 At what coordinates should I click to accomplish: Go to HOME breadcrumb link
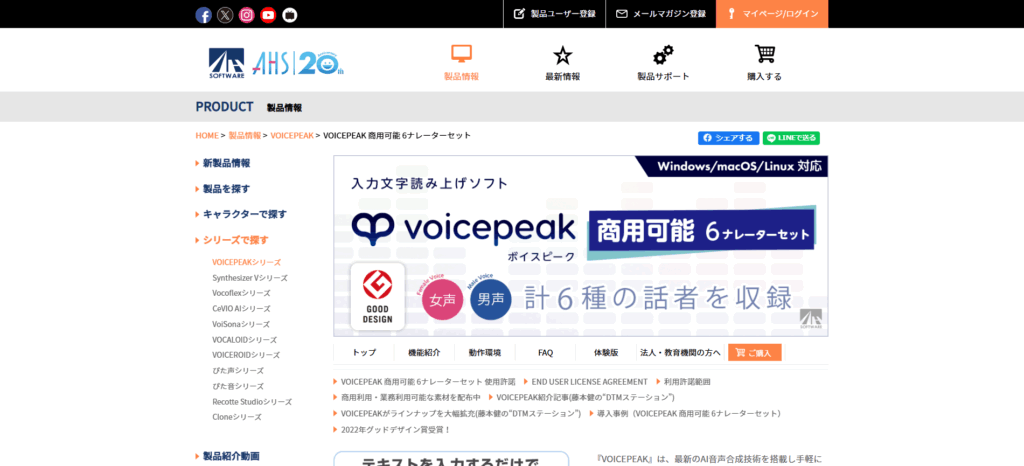[207, 136]
